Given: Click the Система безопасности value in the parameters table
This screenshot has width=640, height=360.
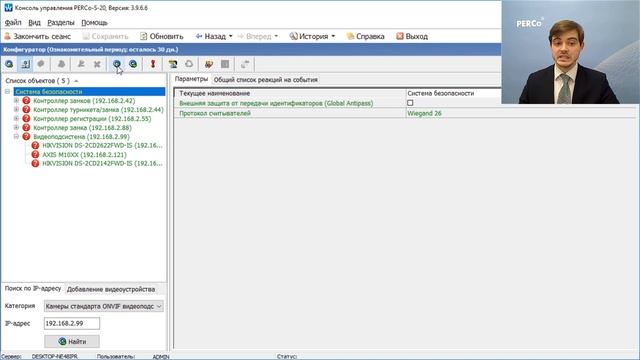Looking at the screenshot, I should click(441, 93).
